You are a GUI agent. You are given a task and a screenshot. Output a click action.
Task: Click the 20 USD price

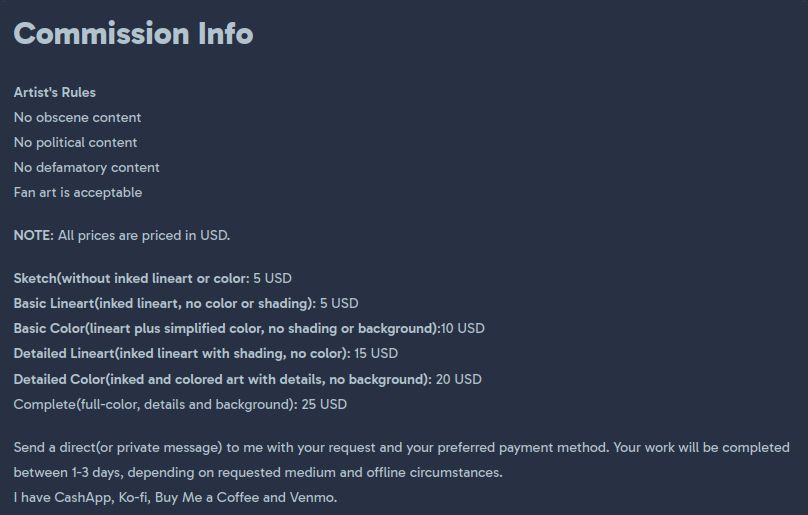[459, 379]
